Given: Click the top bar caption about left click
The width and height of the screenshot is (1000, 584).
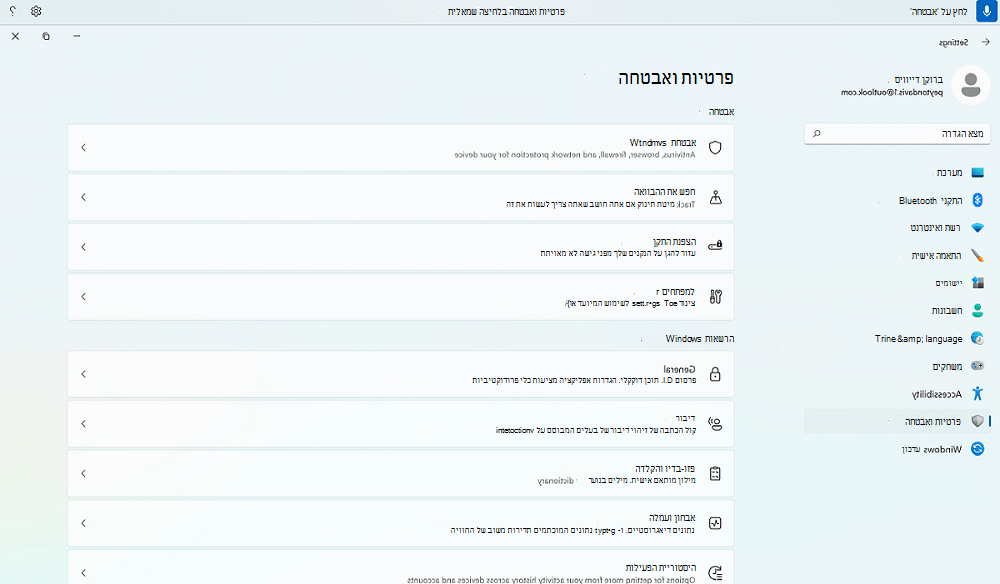Looking at the screenshot, I should [x=506, y=11].
